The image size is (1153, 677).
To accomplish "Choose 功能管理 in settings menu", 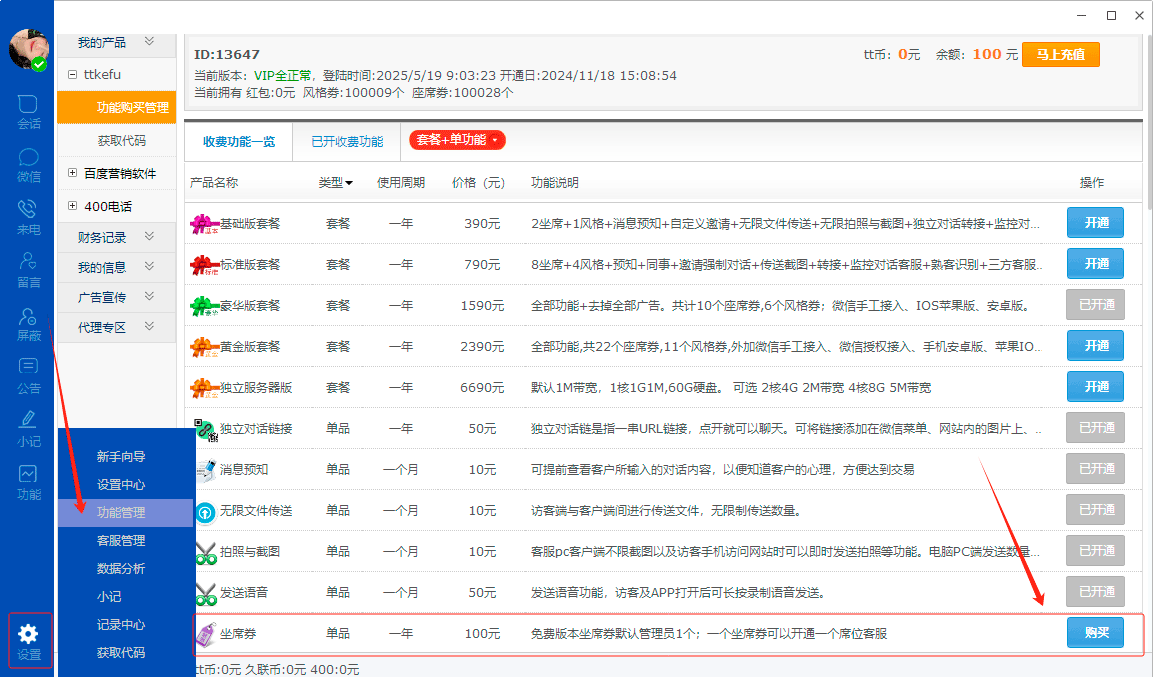I will tap(121, 512).
